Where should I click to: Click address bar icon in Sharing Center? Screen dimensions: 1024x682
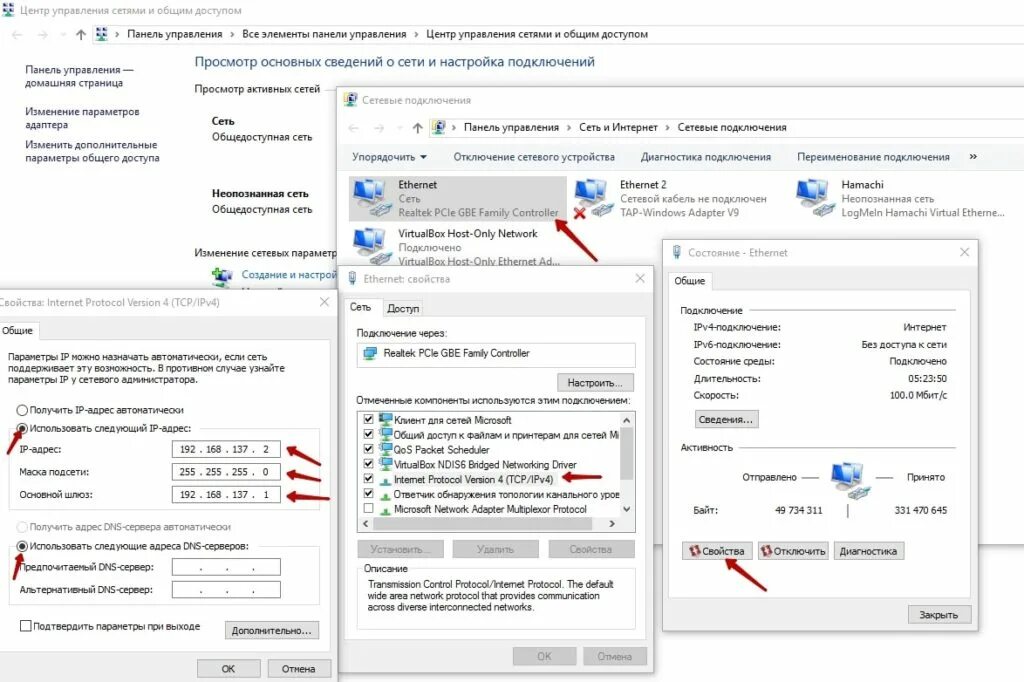pyautogui.click(x=101, y=34)
